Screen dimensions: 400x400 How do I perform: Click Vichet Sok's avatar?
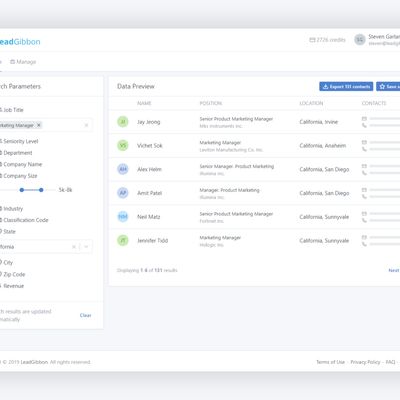123,145
